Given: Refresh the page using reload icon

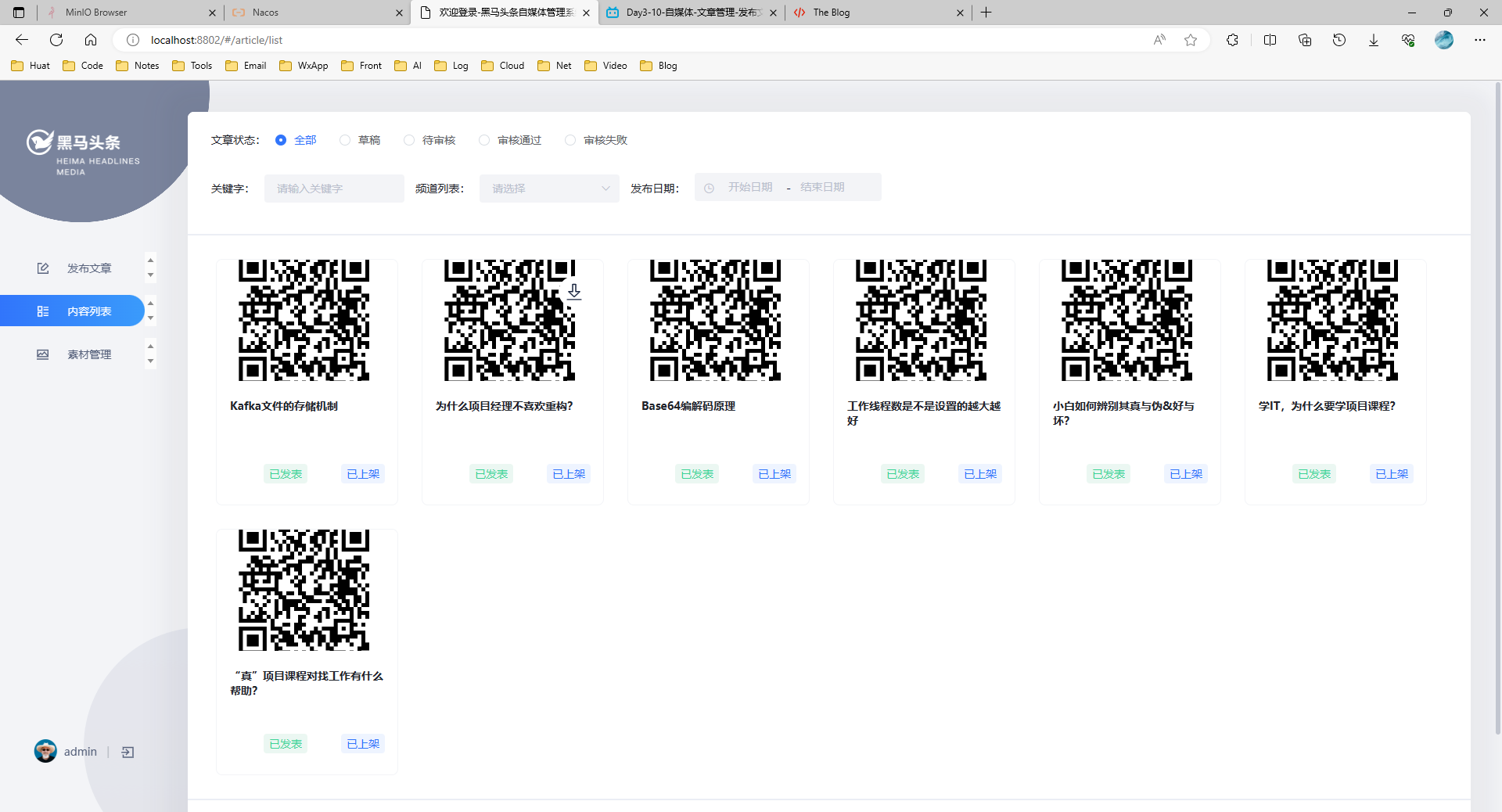Looking at the screenshot, I should 56,40.
